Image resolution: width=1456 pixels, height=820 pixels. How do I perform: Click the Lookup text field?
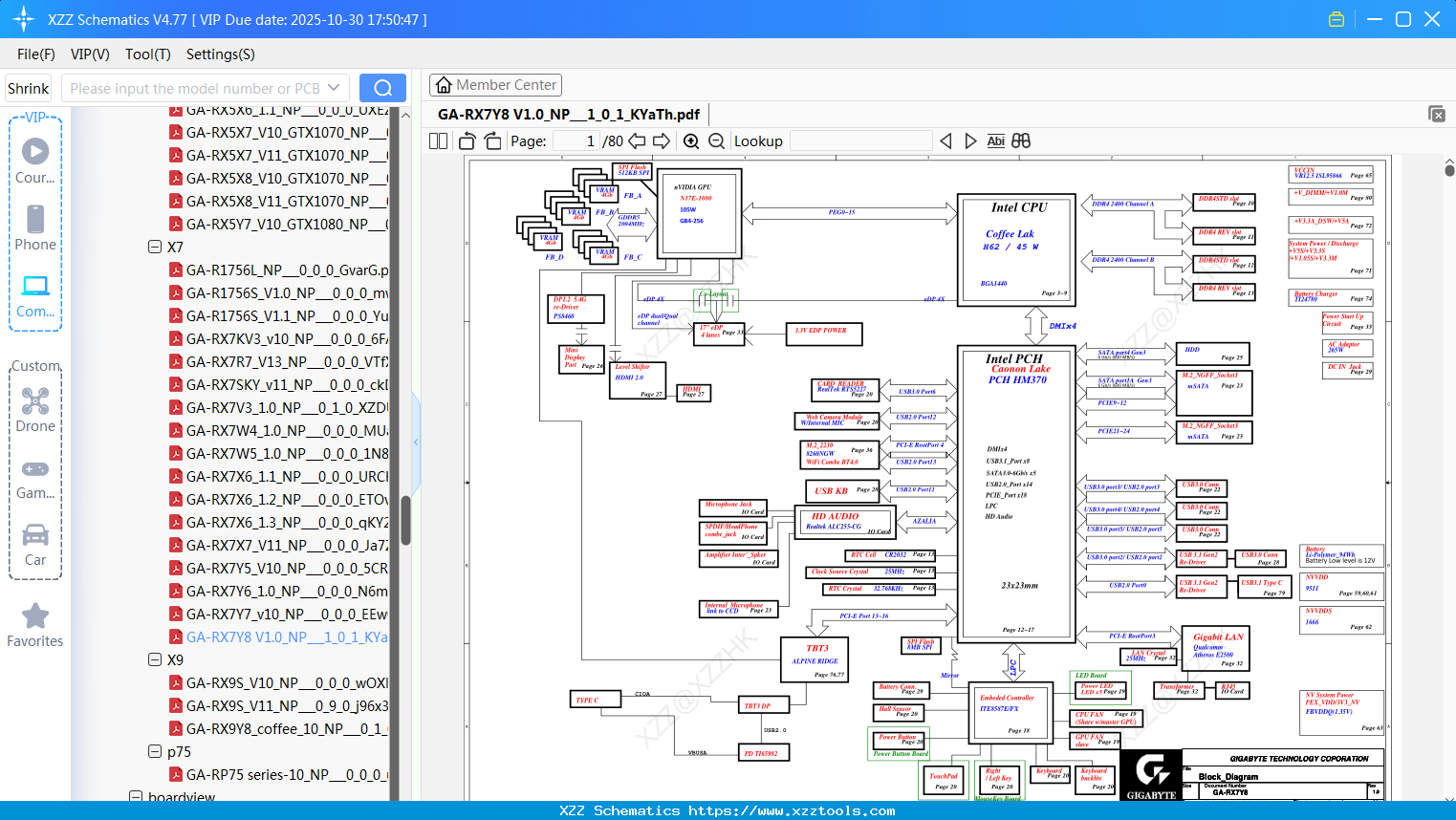(x=861, y=140)
